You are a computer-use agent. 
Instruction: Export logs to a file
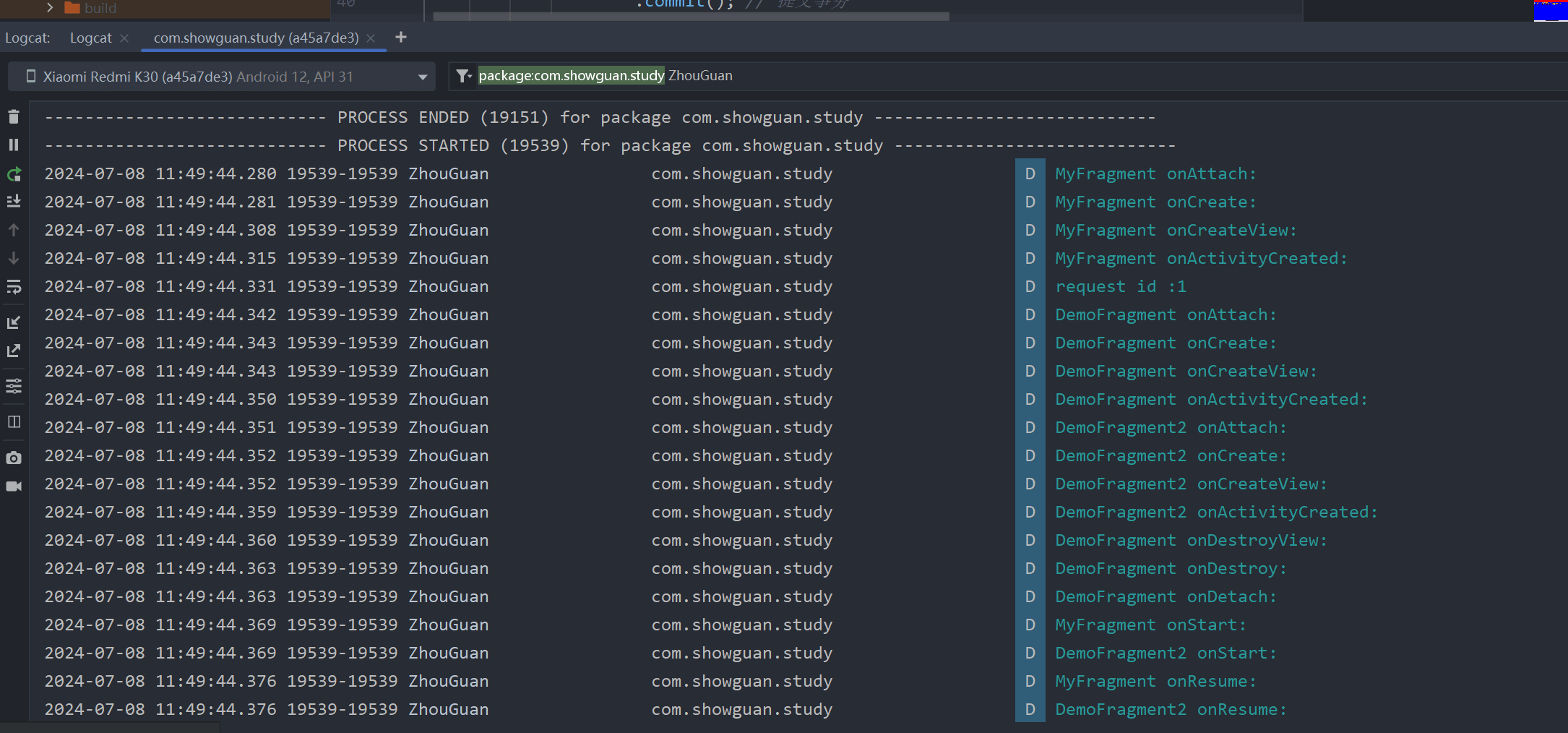pos(14,351)
